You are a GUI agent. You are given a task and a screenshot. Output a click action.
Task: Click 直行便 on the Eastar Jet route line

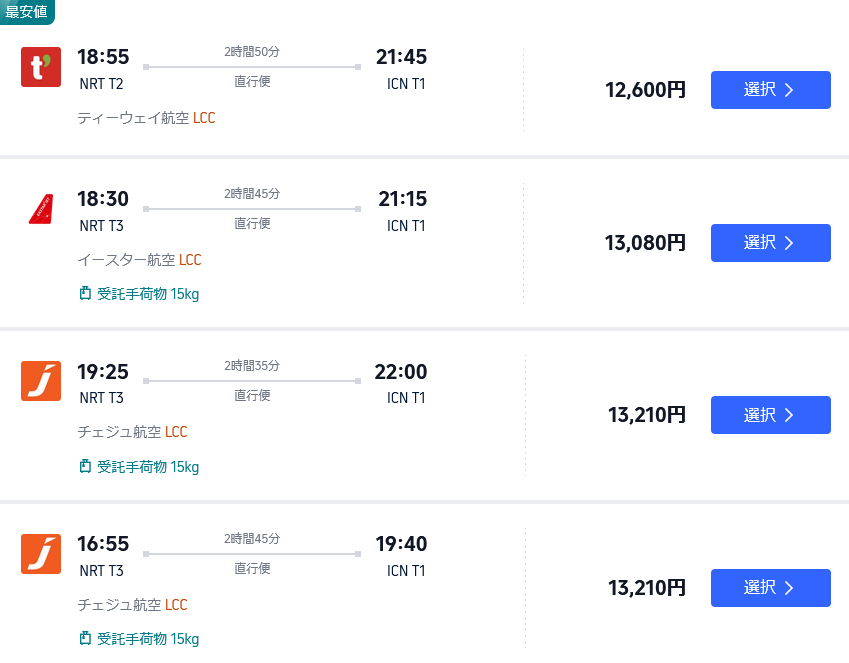251,223
